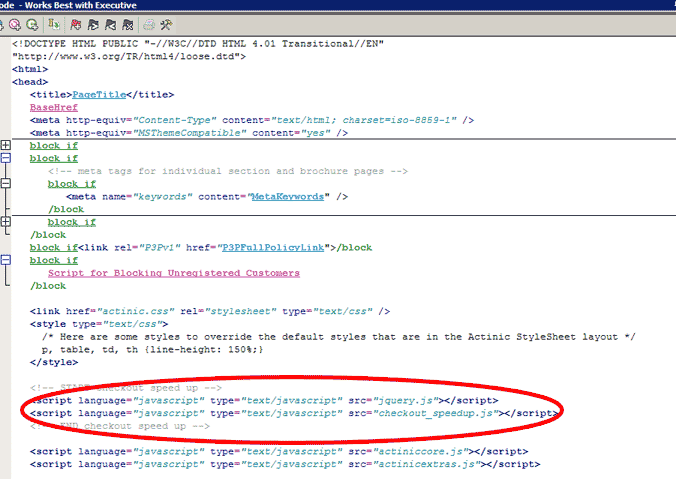The image size is (676, 479).
Task: Collapse the Script for Blocking block
Action: click(6, 260)
